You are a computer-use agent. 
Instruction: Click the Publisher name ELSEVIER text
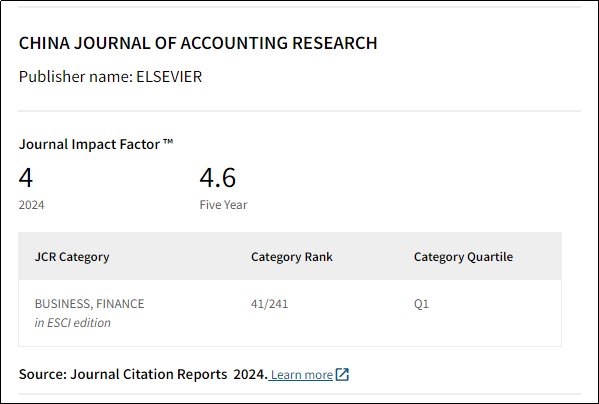(110, 77)
